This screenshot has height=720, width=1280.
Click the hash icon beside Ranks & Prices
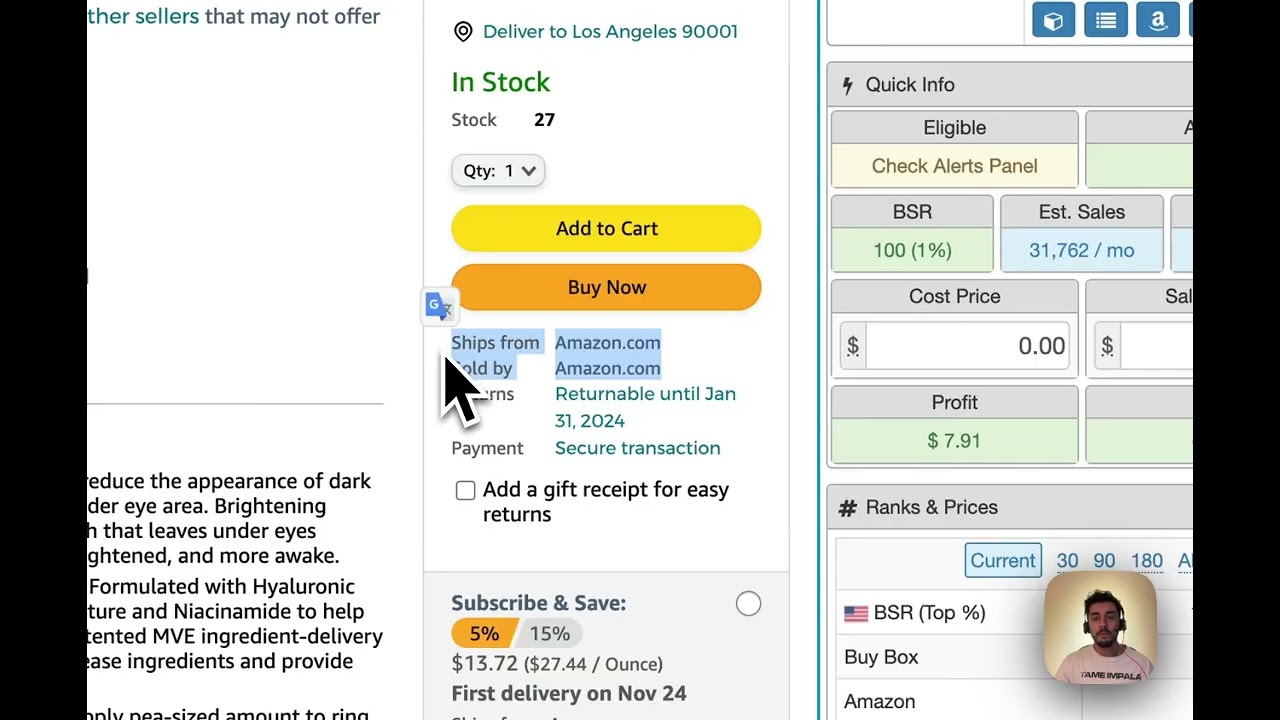(848, 508)
